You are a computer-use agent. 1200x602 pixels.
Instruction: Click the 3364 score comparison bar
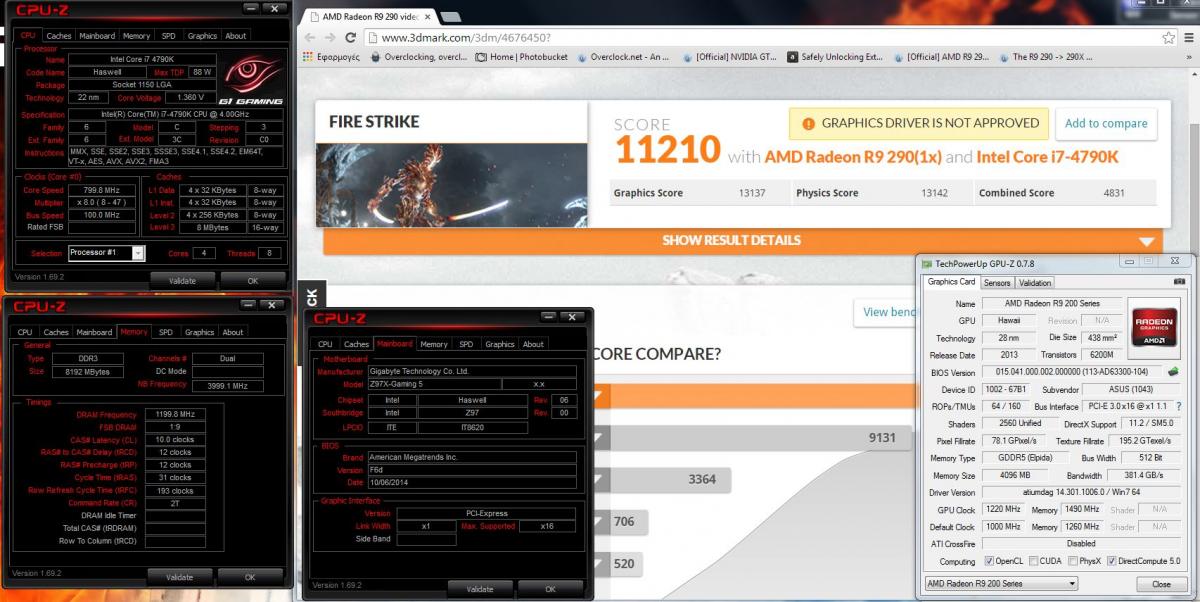[664, 480]
